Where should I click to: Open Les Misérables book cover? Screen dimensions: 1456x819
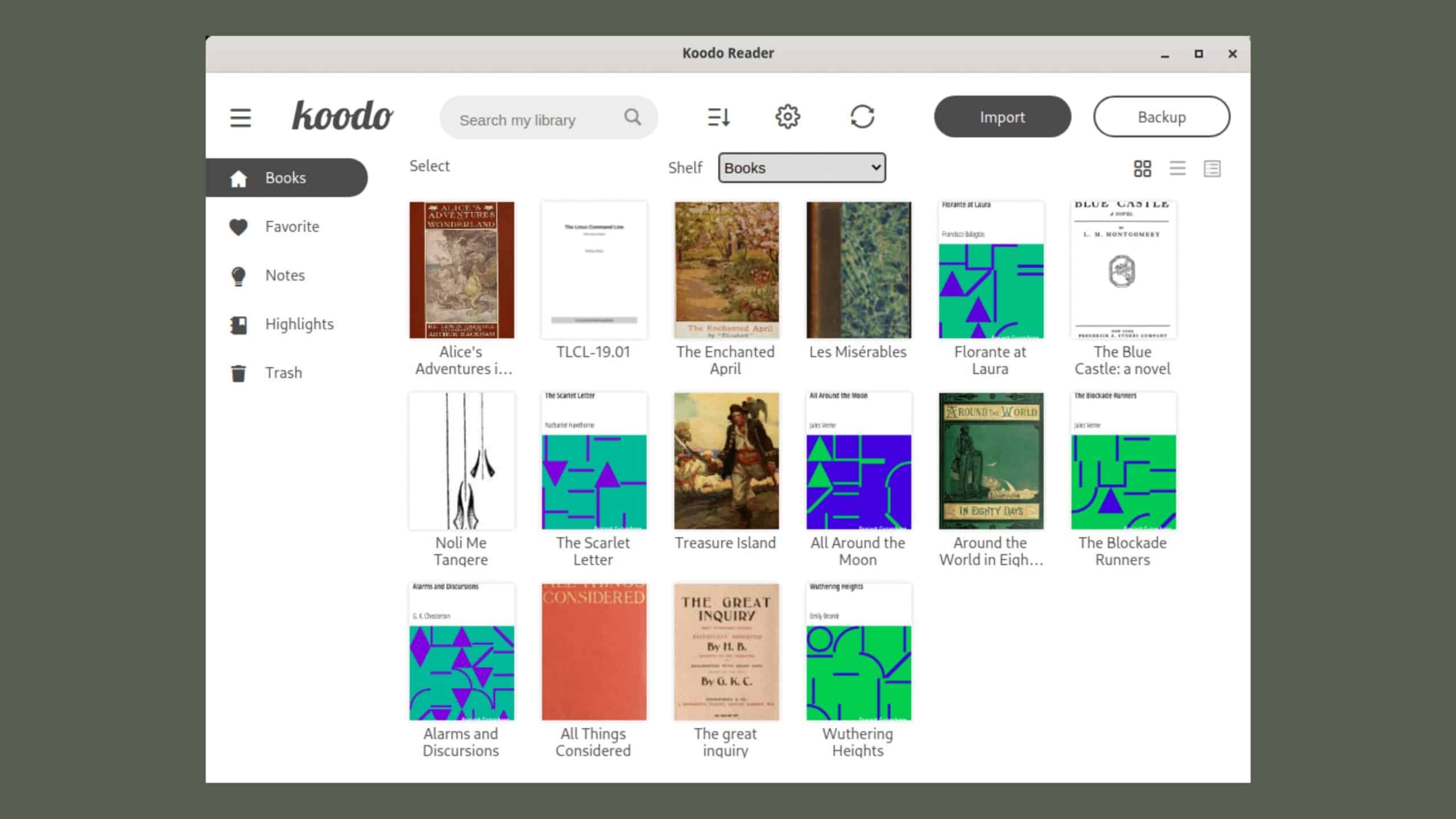[x=859, y=270]
